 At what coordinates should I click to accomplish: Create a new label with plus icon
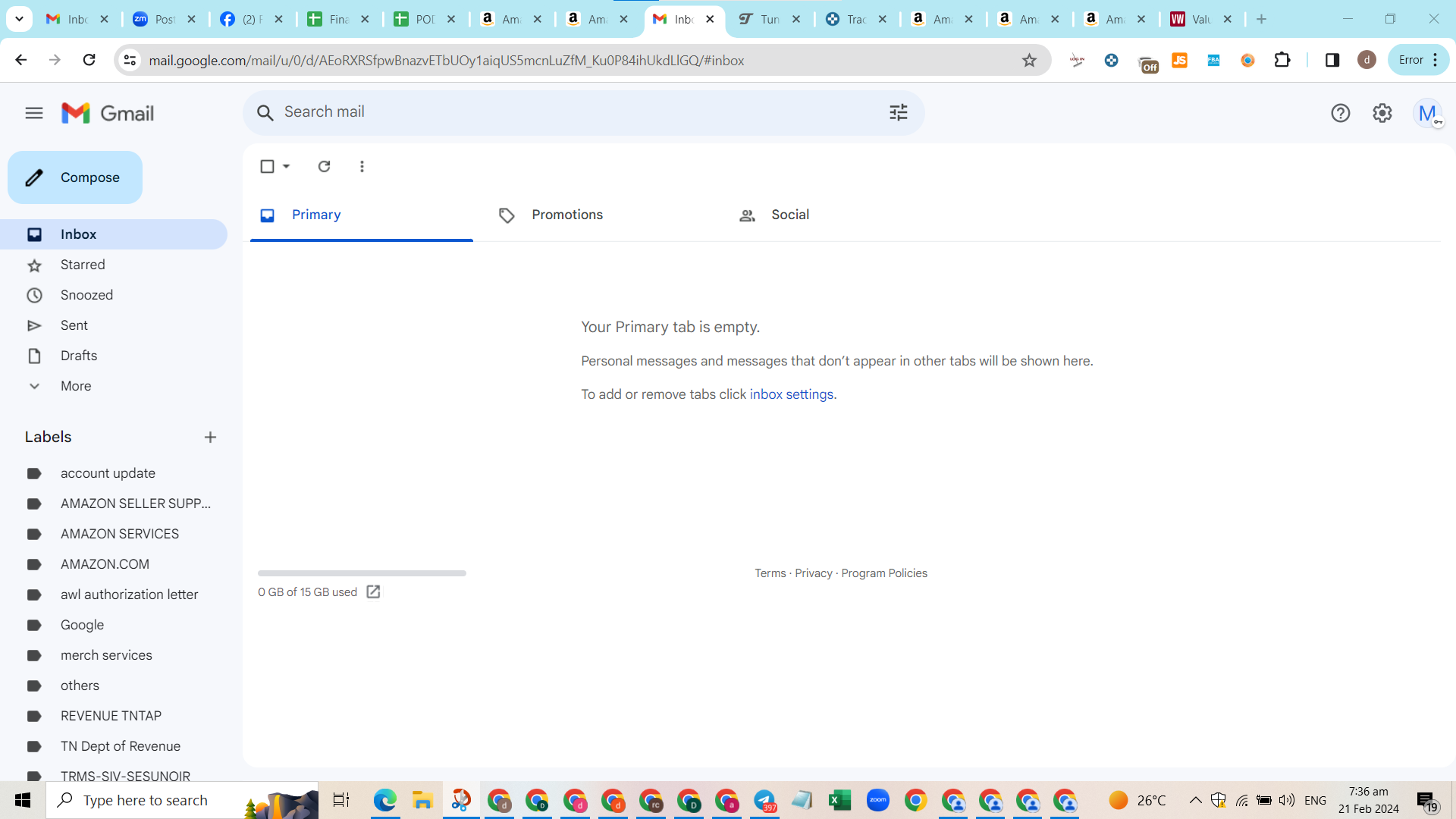[210, 437]
